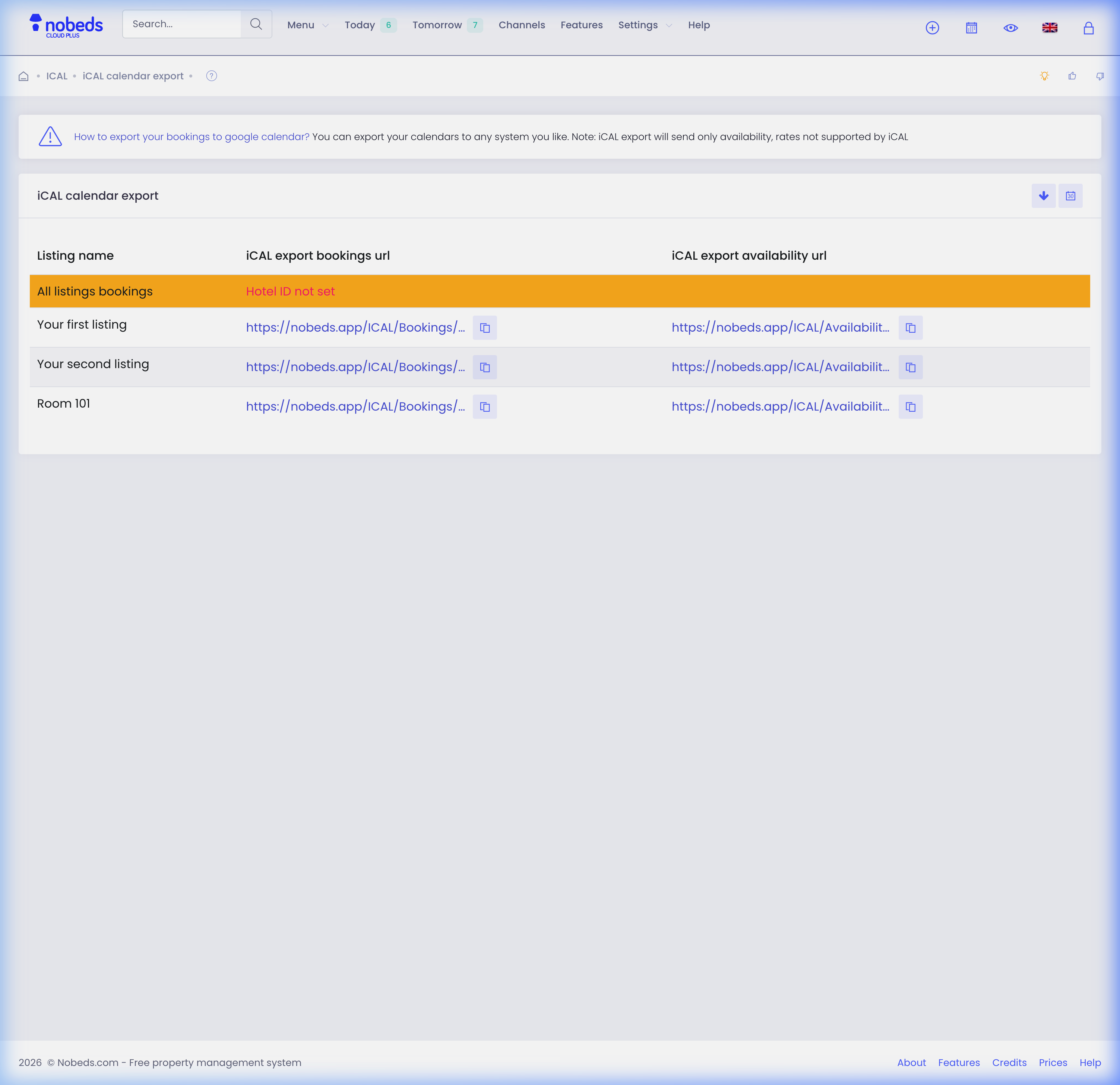Click Your first listing name
The width and height of the screenshot is (1120, 1085).
pos(82,325)
